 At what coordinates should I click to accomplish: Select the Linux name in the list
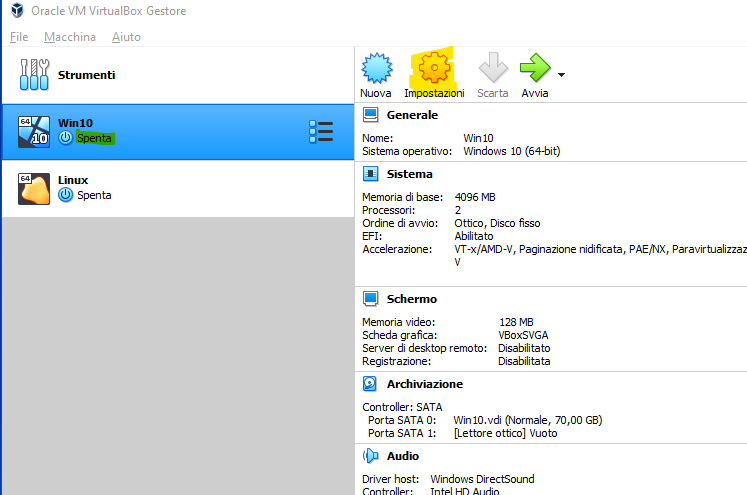pos(73,180)
